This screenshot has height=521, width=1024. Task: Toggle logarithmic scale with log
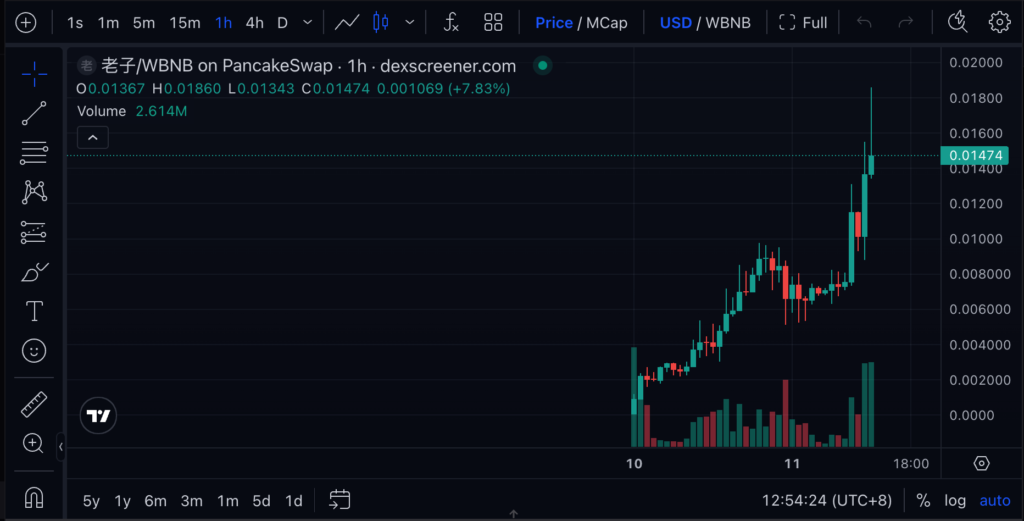955,500
